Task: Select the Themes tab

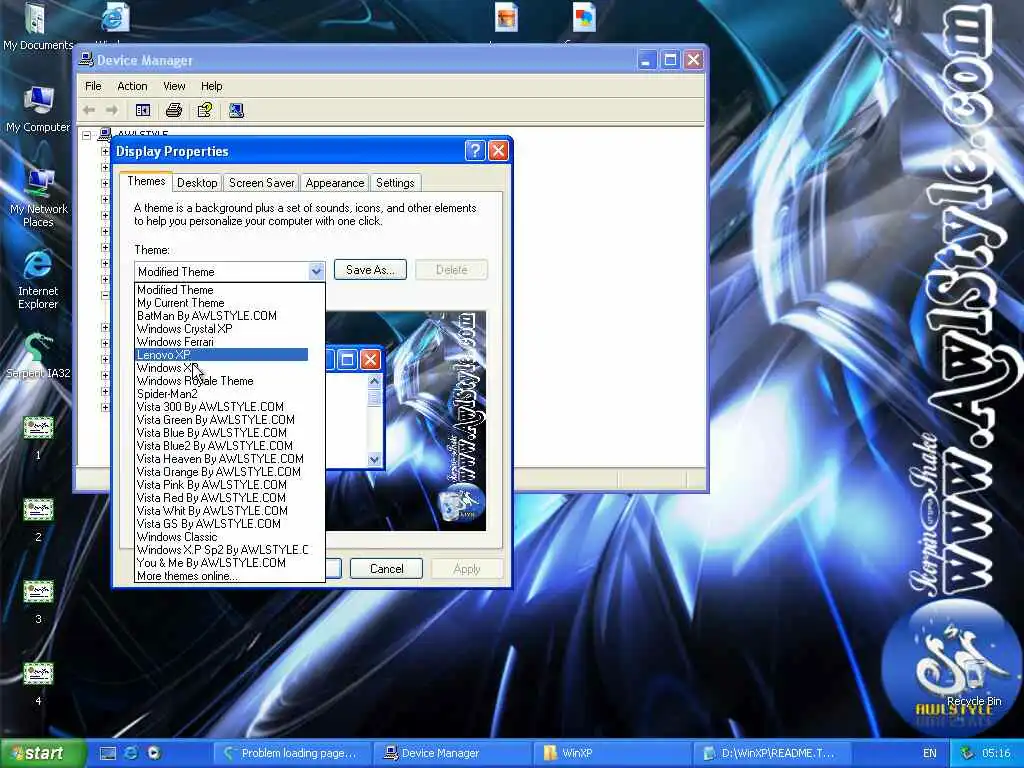Action: click(146, 181)
